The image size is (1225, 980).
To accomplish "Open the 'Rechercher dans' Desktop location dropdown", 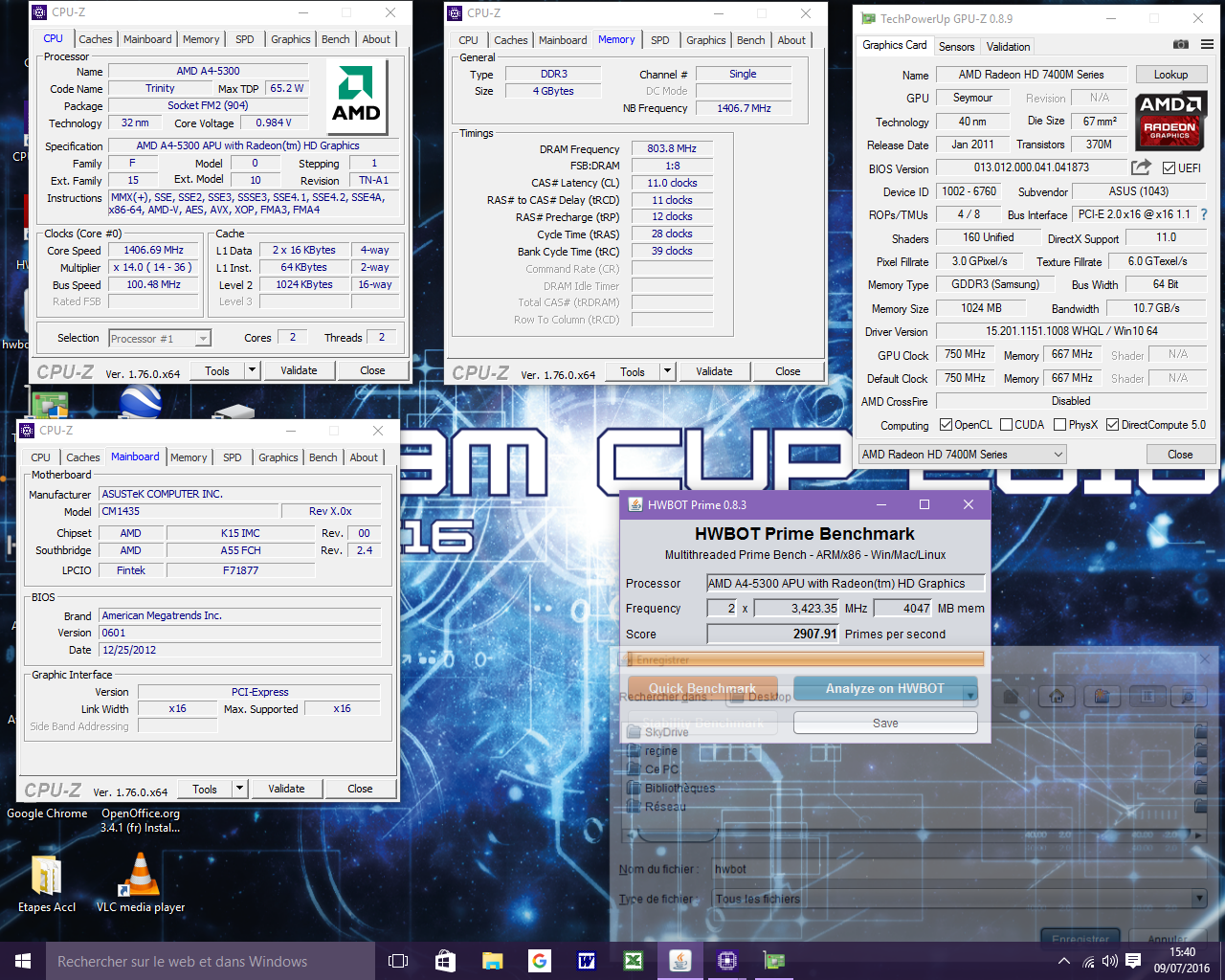I will (x=852, y=696).
